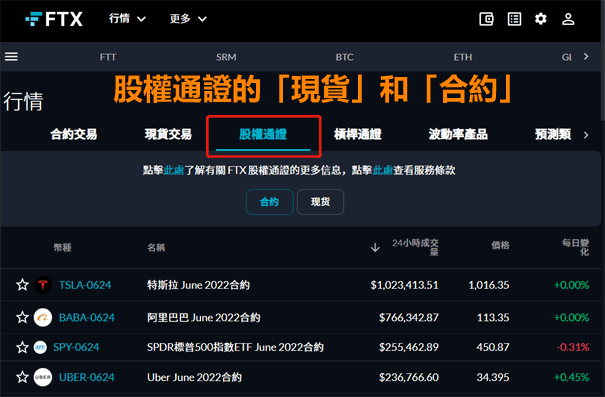Select ETH in the ticker bar

[463, 57]
